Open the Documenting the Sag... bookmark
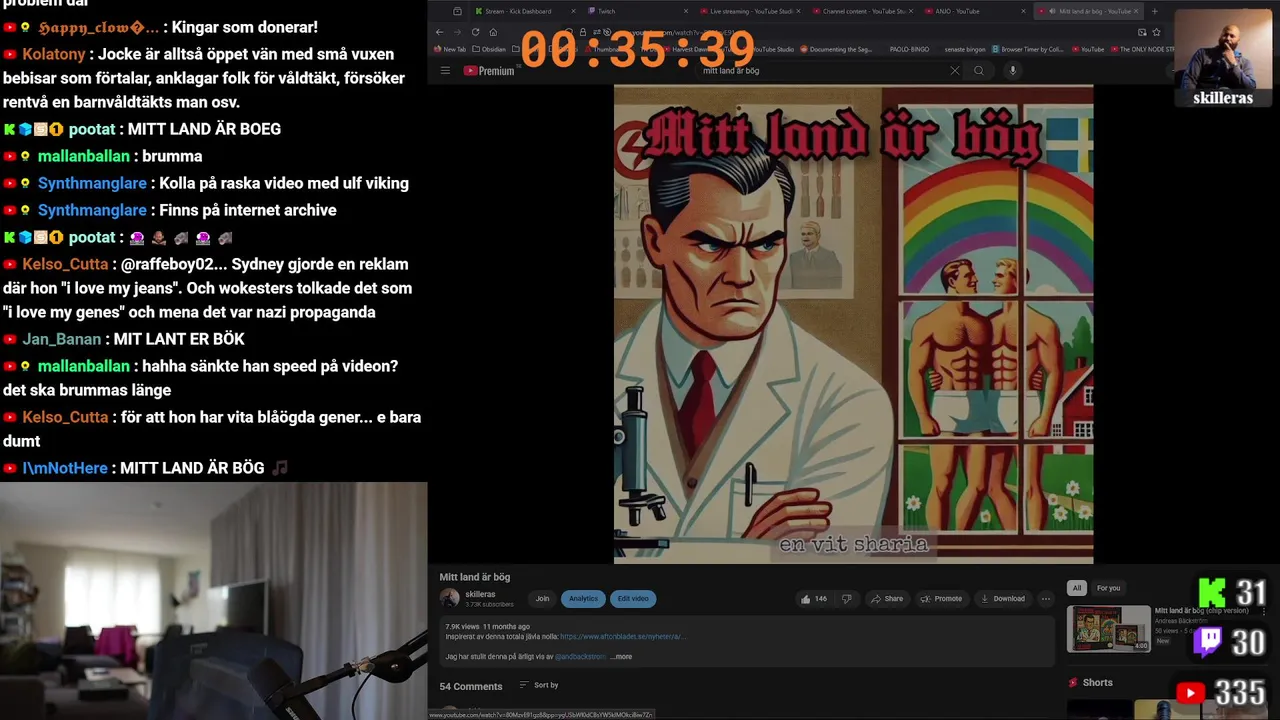Viewport: 1280px width, 720px height. tap(835, 49)
